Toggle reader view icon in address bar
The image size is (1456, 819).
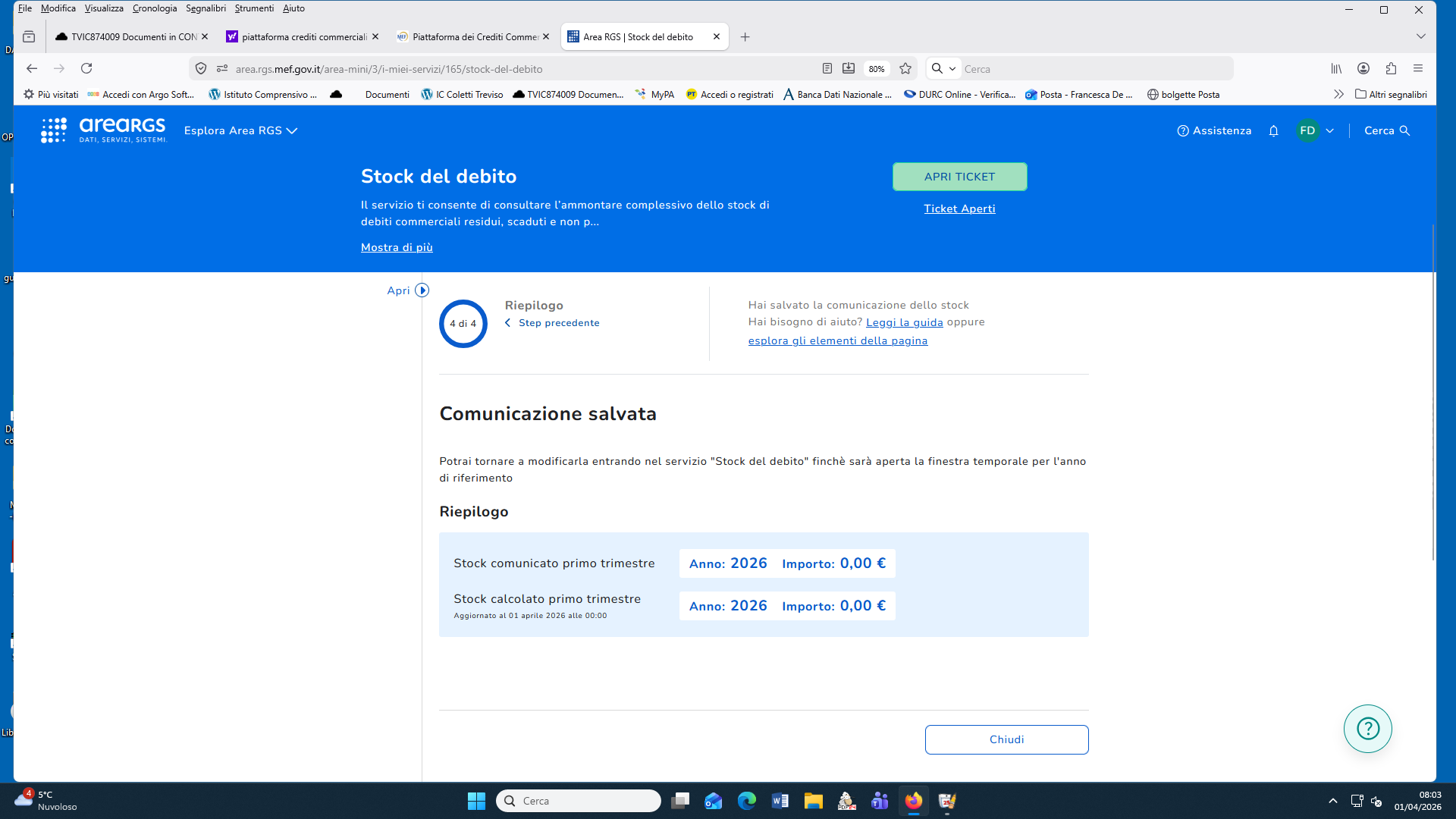point(827,69)
